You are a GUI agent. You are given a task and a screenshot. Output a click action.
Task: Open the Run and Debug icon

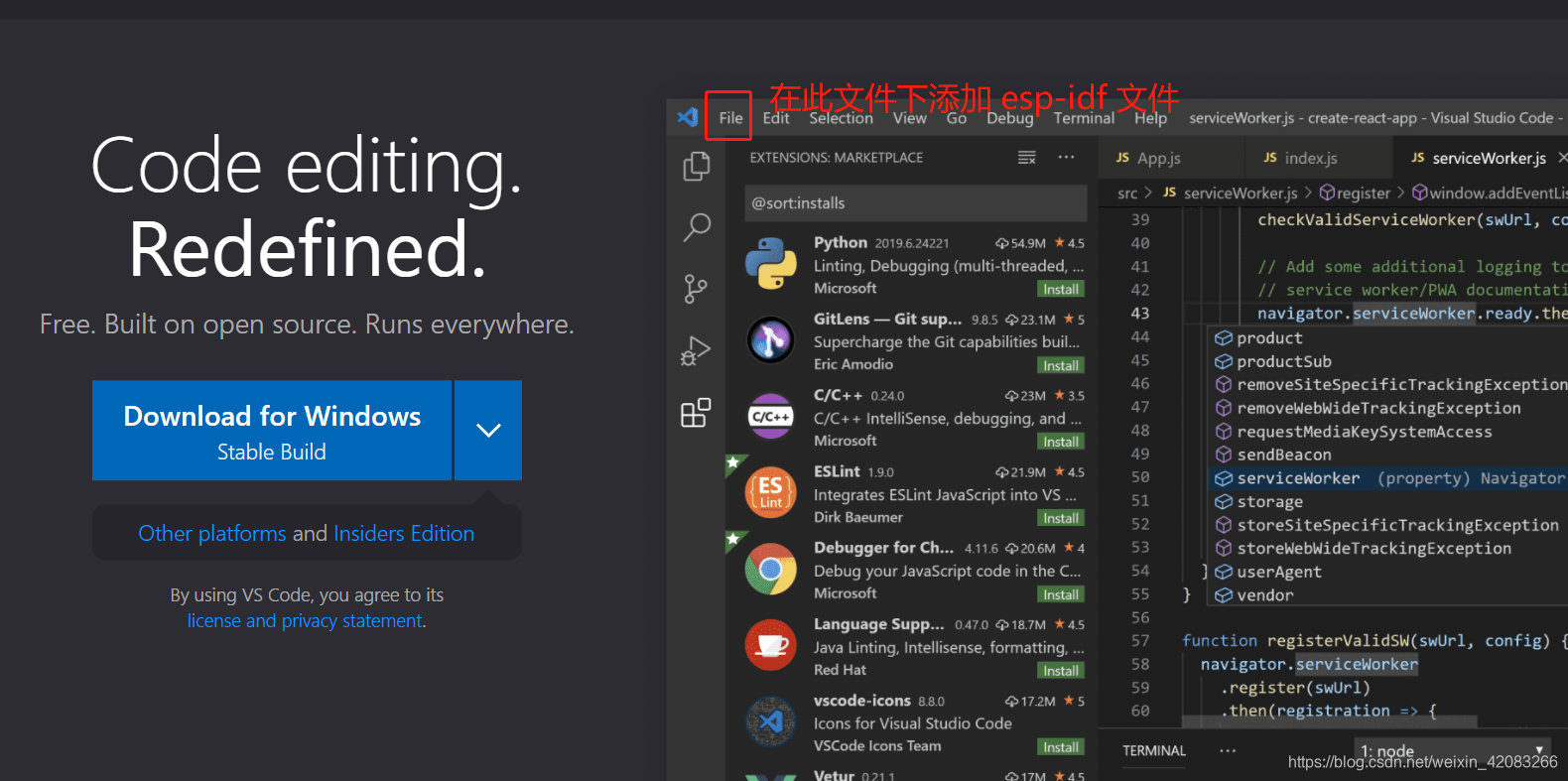click(x=696, y=350)
